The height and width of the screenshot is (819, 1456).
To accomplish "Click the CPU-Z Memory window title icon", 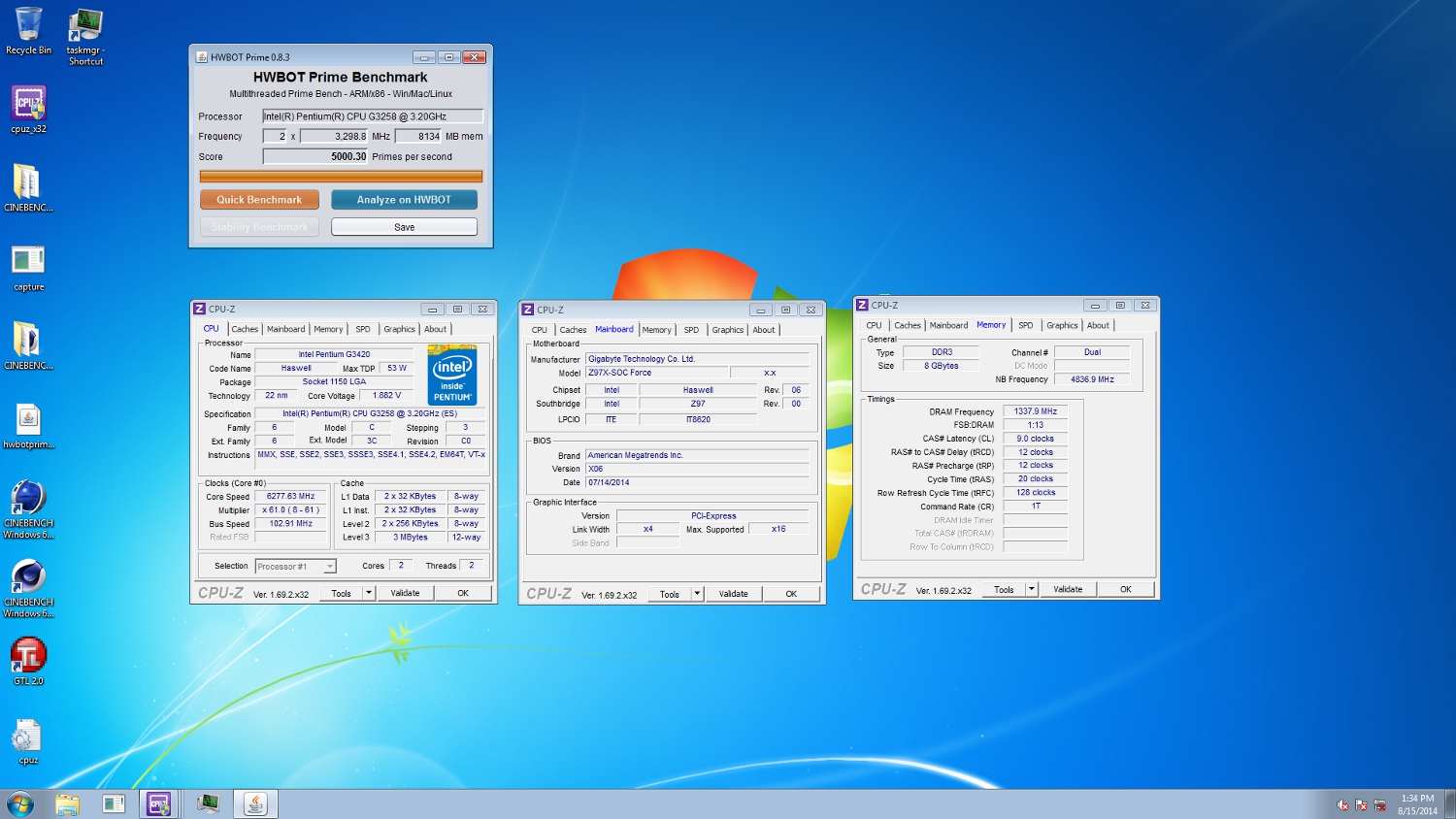I will tap(862, 305).
